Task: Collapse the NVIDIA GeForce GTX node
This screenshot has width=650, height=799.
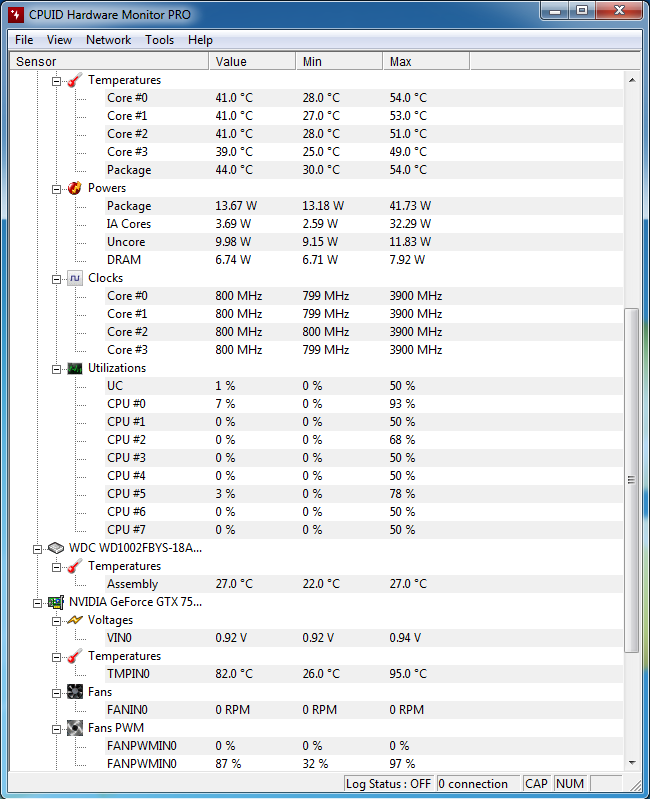Action: pos(37,603)
